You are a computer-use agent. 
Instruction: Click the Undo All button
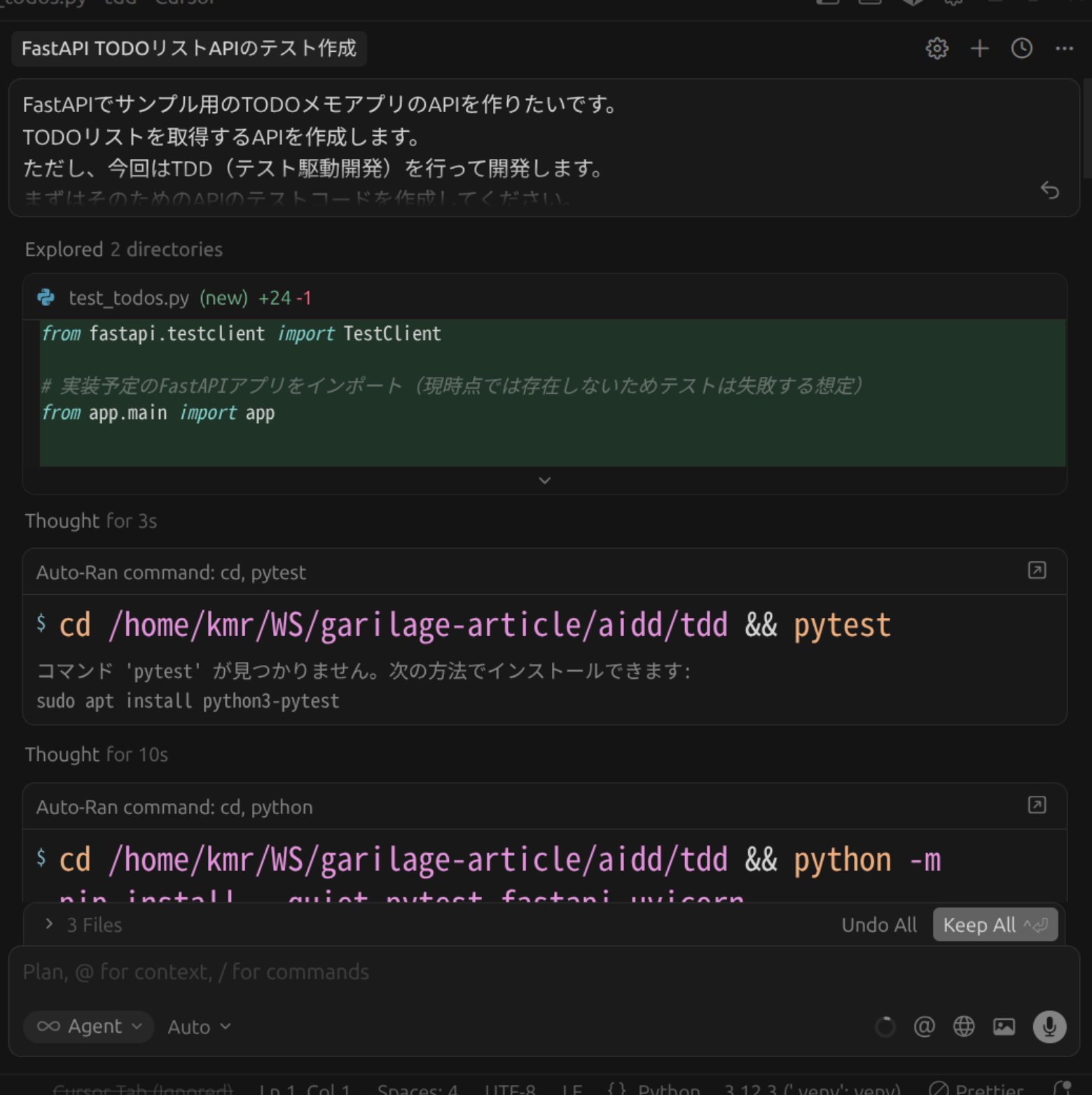pyautogui.click(x=879, y=925)
